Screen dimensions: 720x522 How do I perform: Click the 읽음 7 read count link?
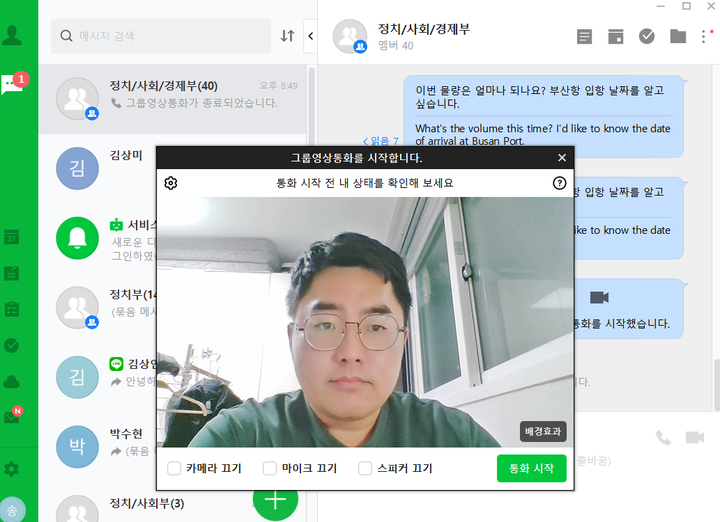(x=381, y=141)
